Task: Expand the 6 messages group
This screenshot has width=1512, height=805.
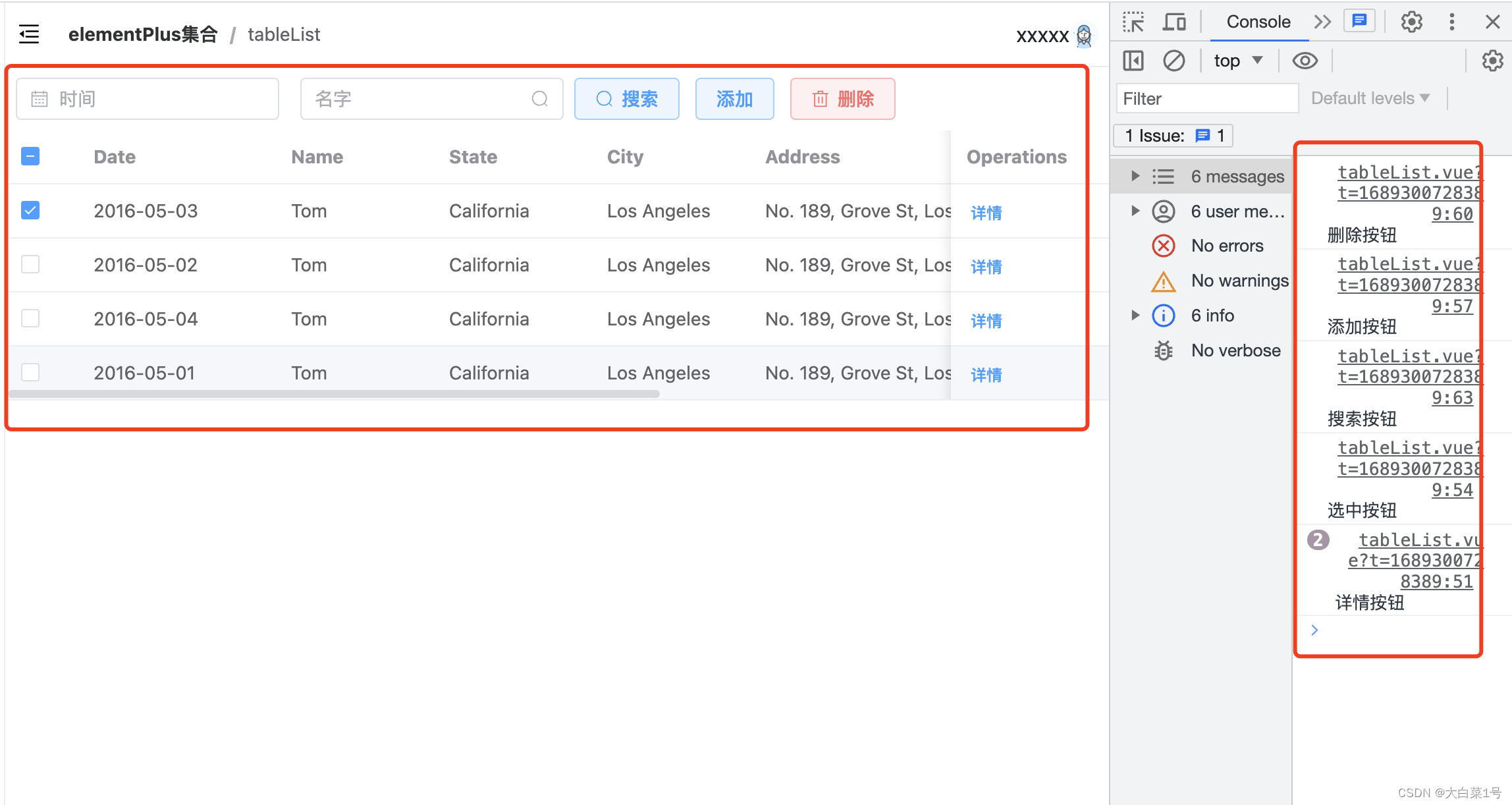Action: tap(1135, 176)
